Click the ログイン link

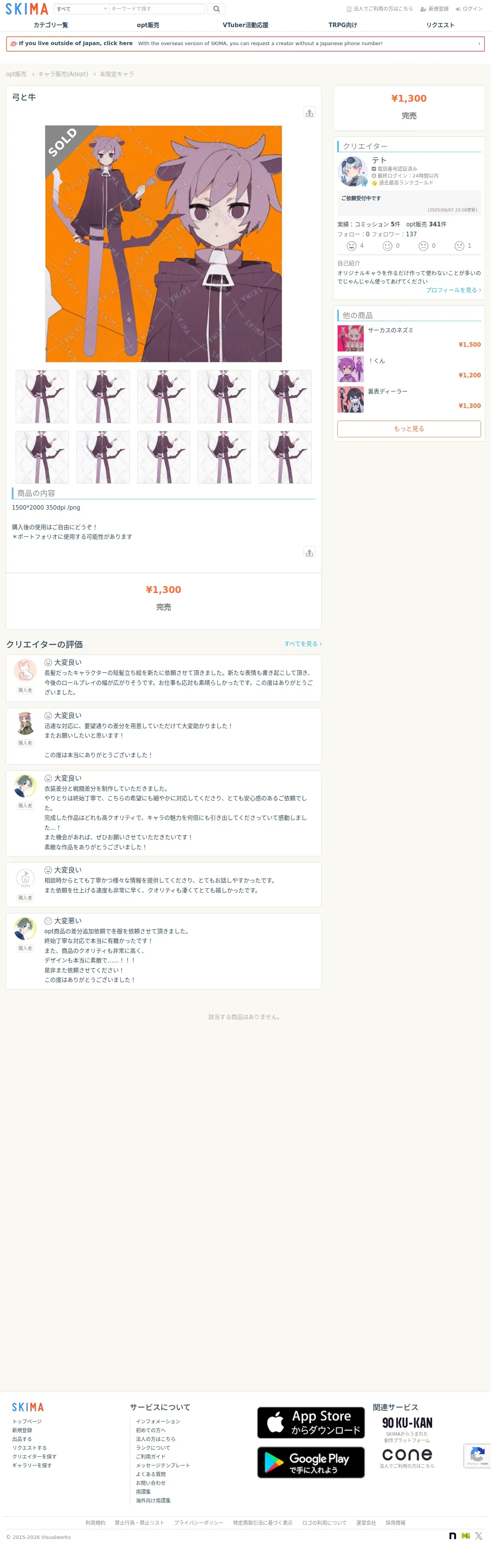469,9
